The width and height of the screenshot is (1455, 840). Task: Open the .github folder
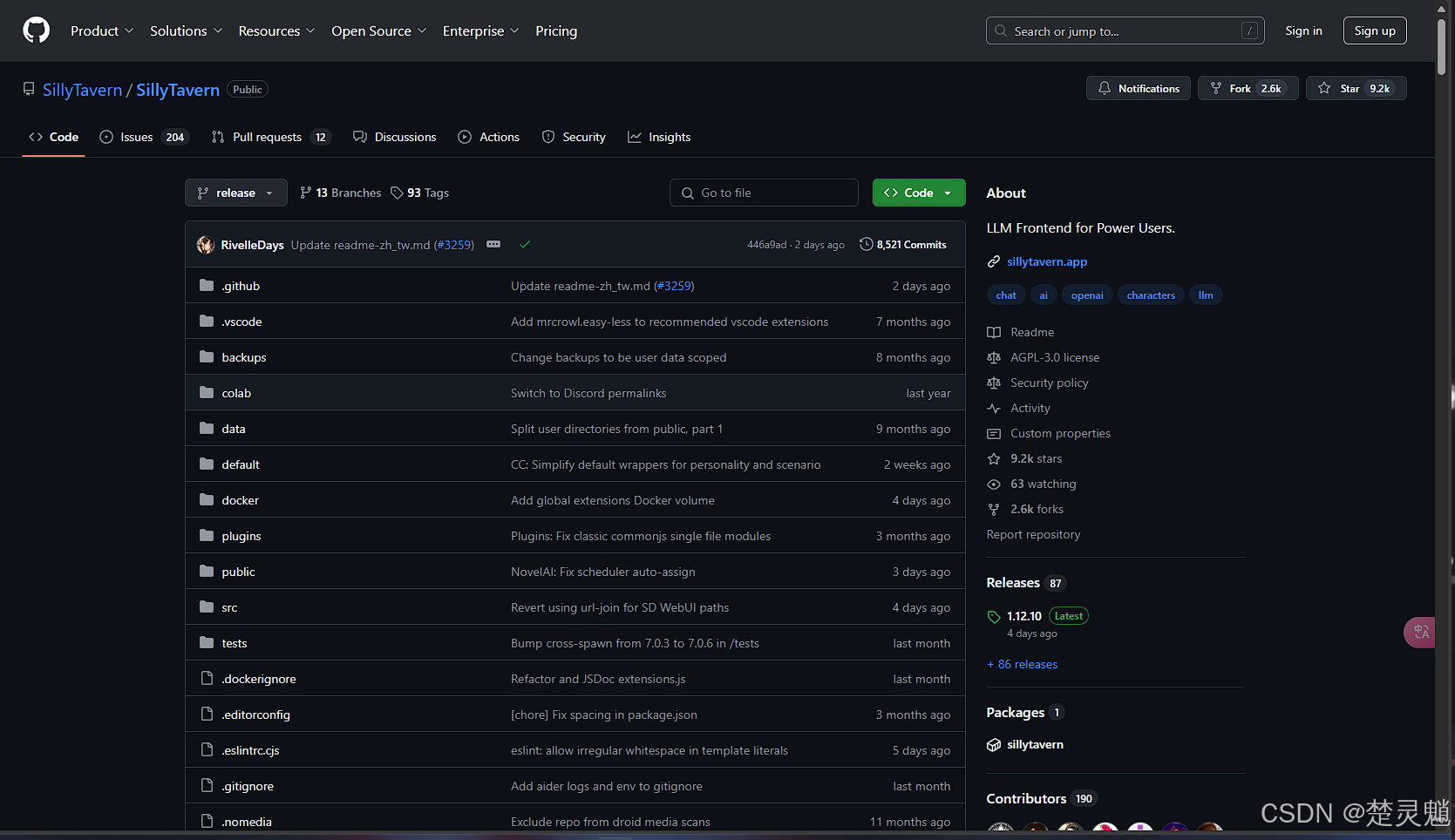point(241,286)
